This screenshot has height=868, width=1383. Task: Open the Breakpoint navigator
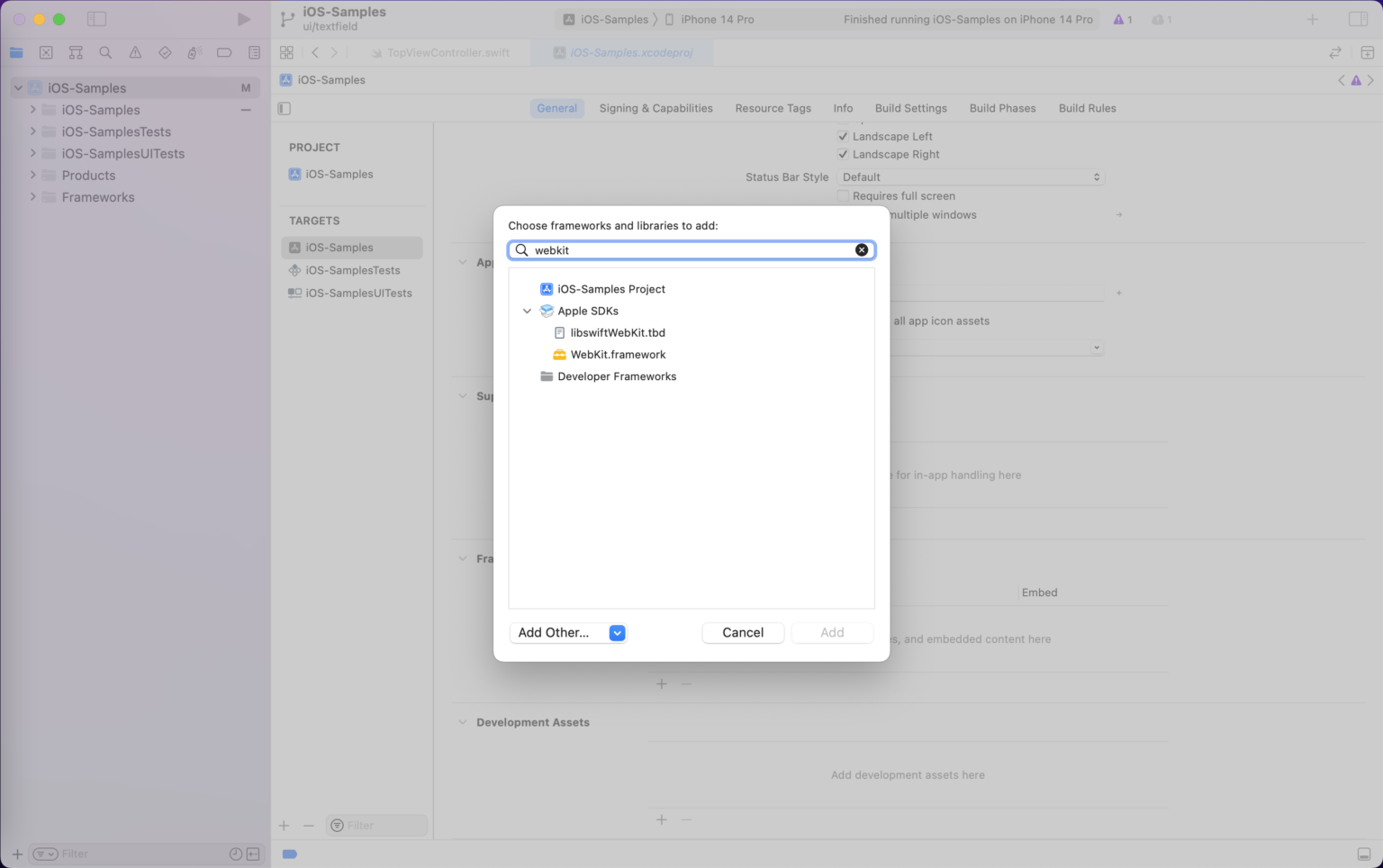(x=224, y=51)
